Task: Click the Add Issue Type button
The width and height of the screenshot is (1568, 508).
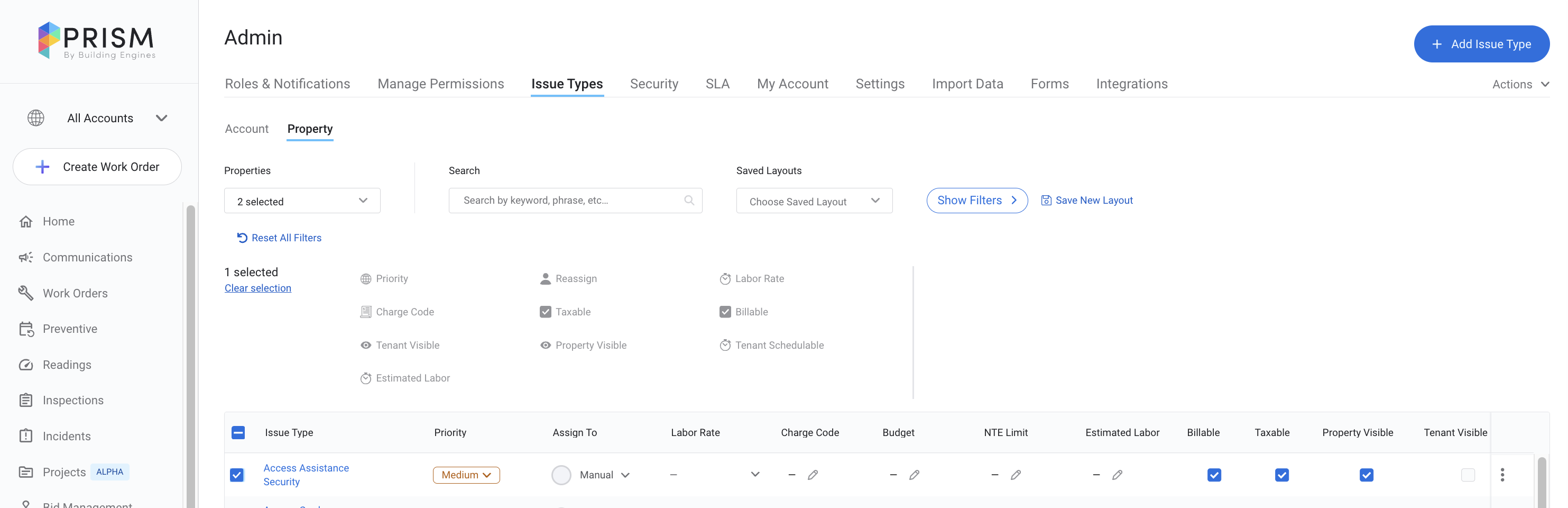Action: pyautogui.click(x=1481, y=44)
